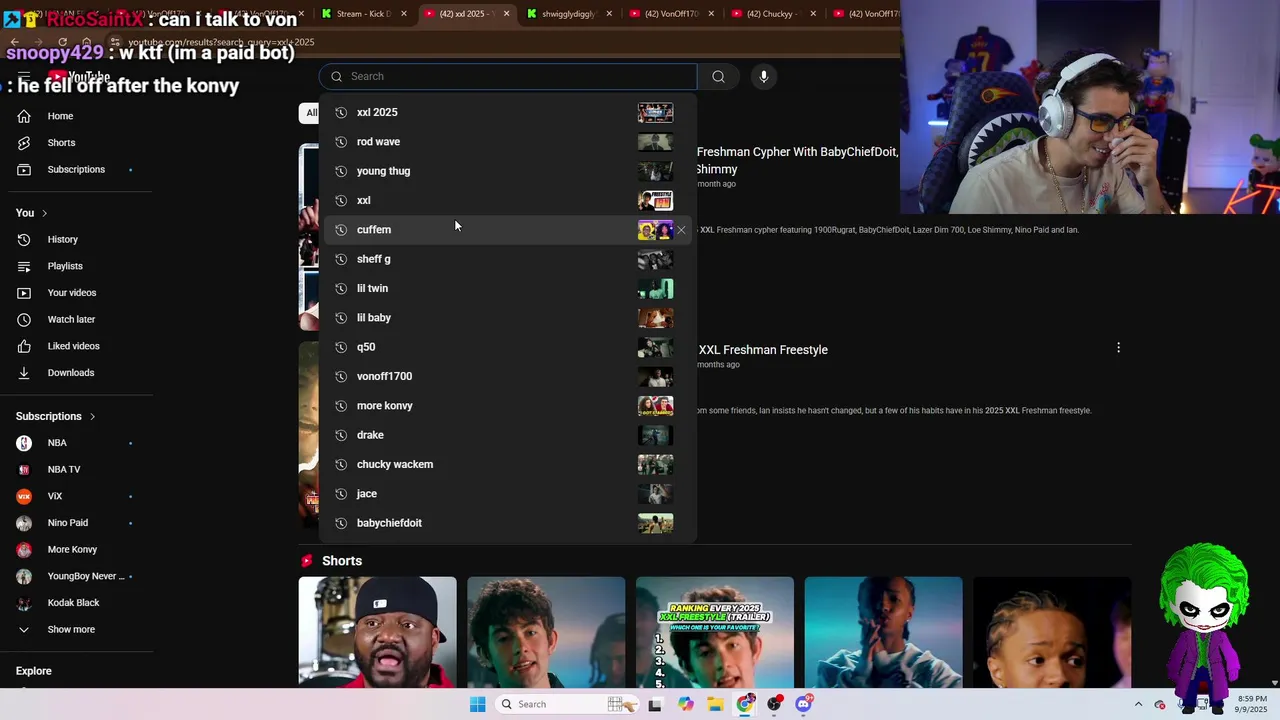Screen dimensions: 1280x720
Task: Go to Subscriptions in the sidebar
Action: click(77, 169)
